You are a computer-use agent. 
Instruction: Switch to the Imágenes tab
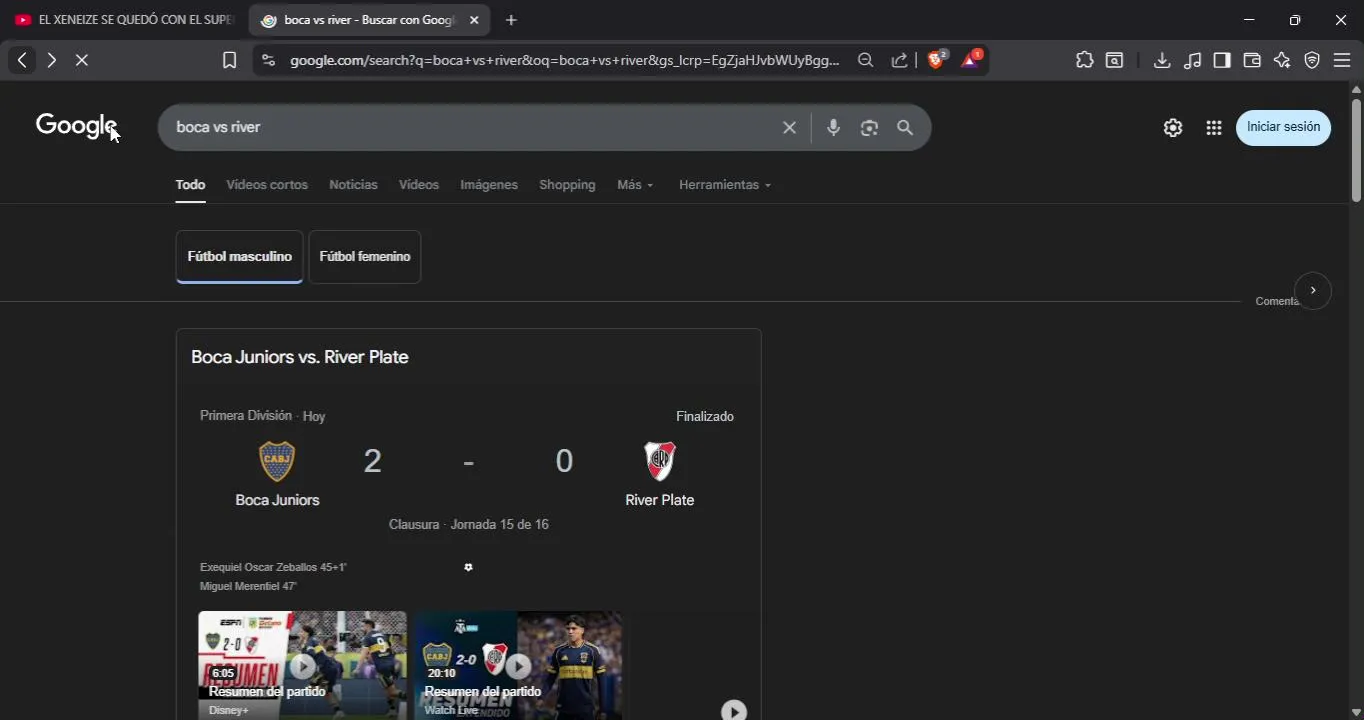pos(489,185)
